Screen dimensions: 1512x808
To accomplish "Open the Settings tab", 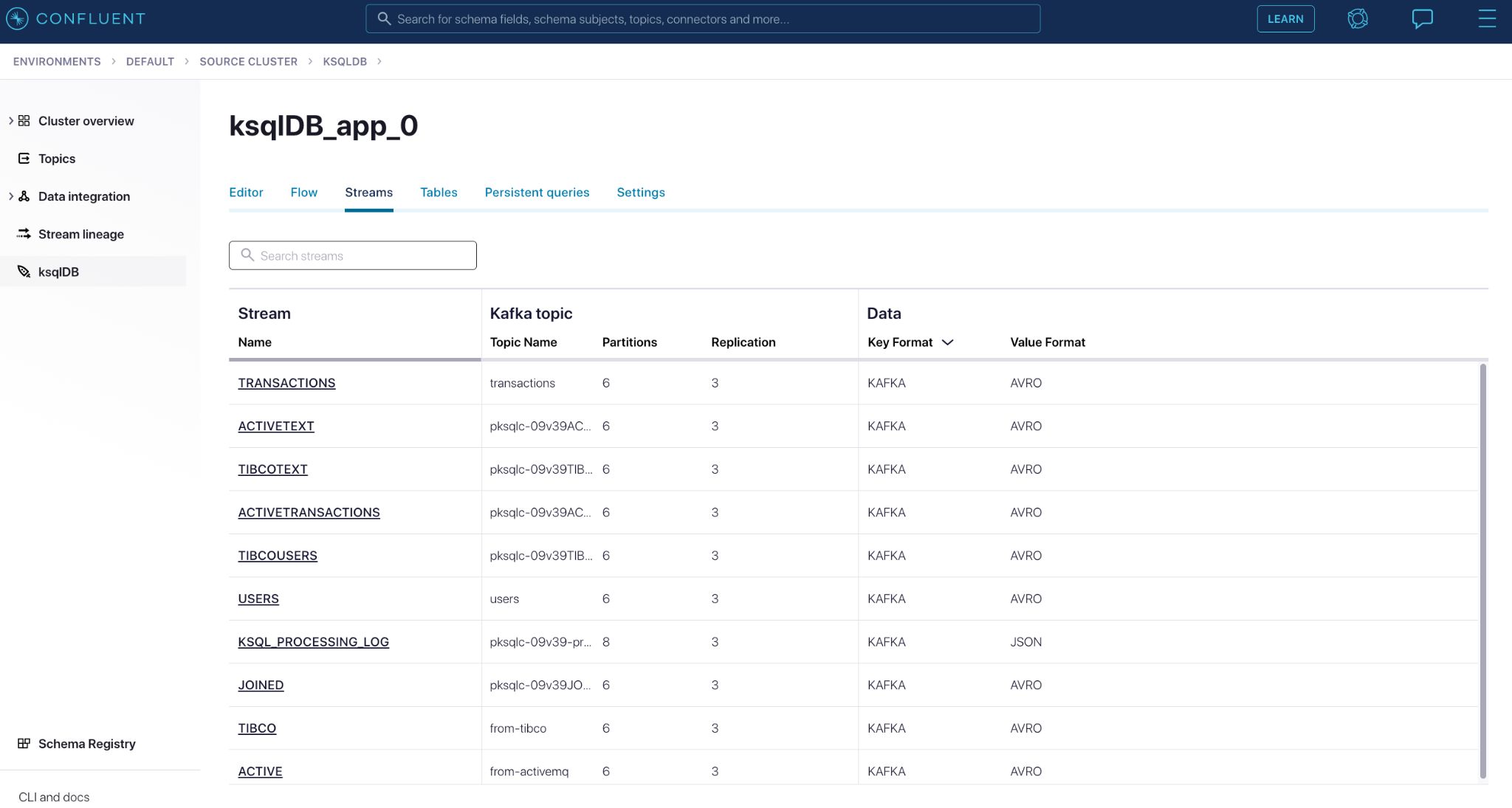I will pyautogui.click(x=640, y=192).
